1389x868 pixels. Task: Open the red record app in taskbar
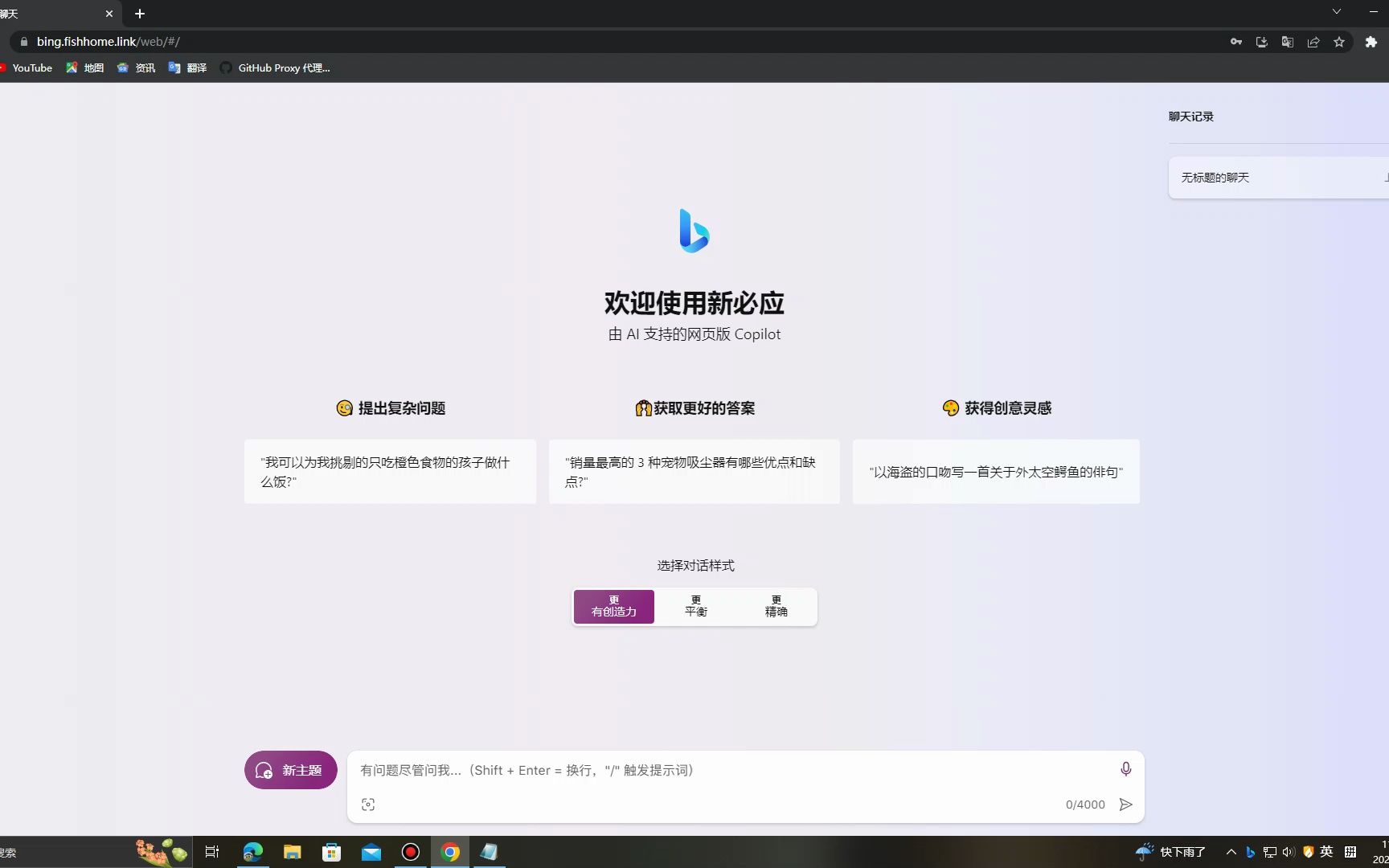click(x=411, y=852)
